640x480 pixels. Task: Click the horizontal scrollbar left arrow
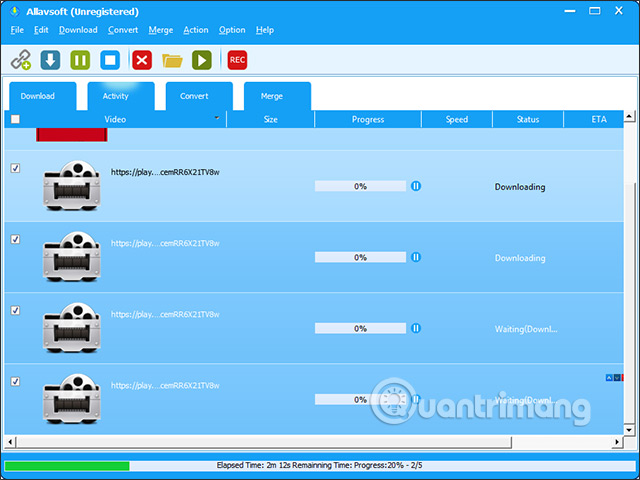click(x=10, y=442)
